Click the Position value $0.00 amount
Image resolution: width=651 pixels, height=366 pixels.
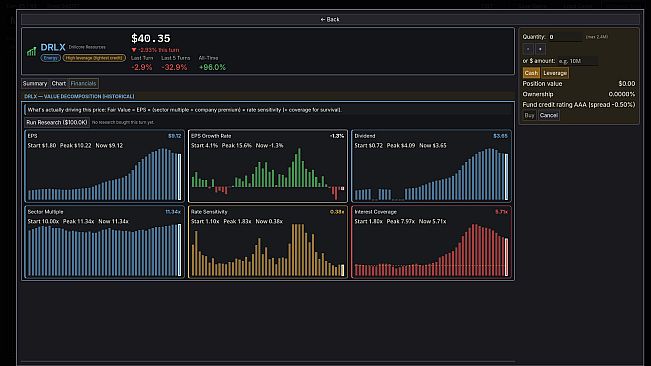coord(627,84)
